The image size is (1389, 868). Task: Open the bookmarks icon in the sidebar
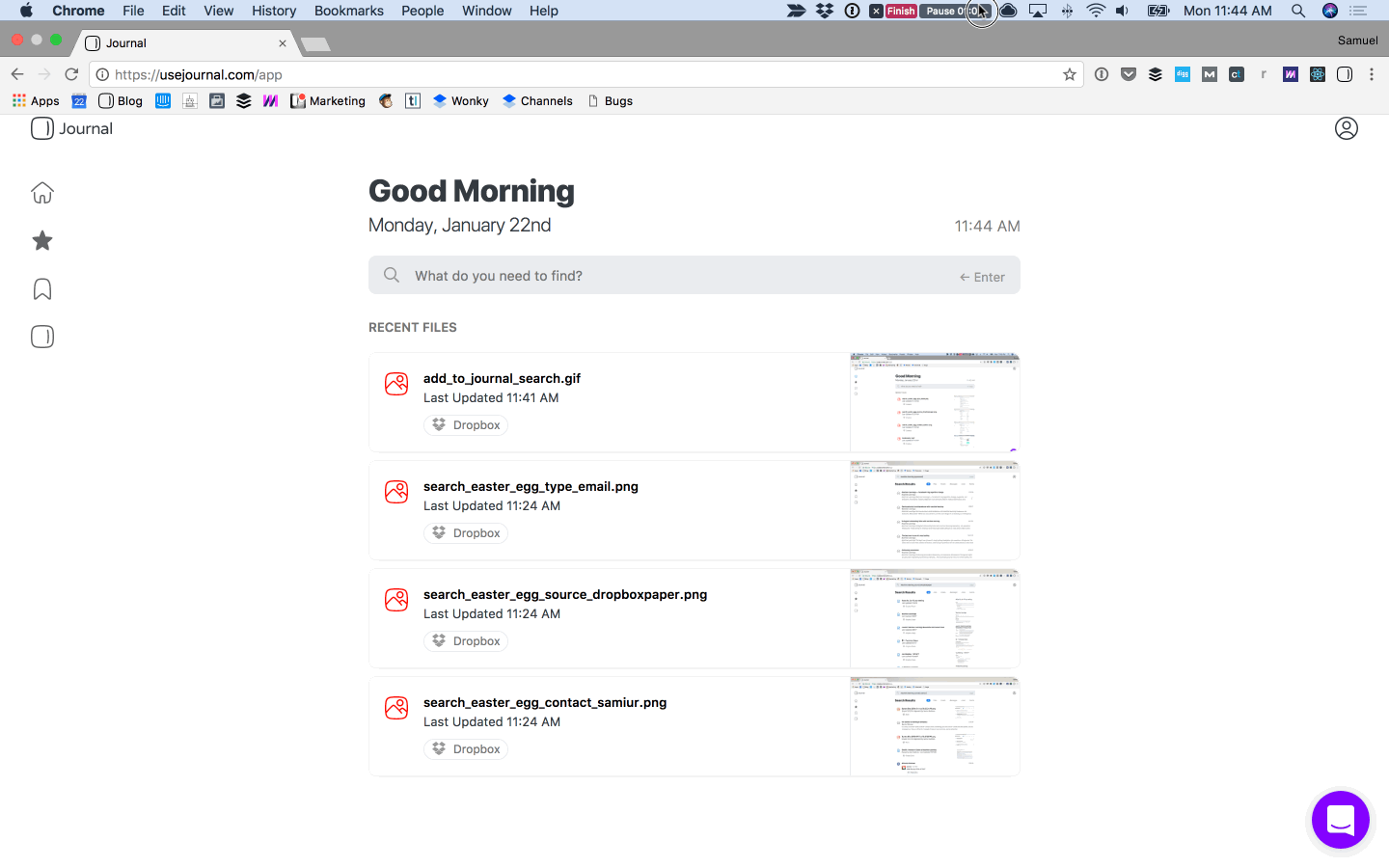42,289
